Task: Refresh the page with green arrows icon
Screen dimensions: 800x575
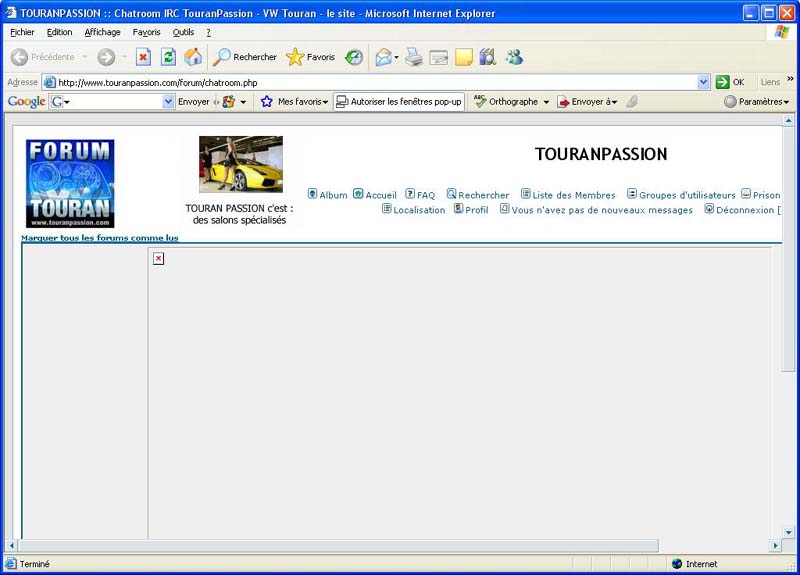Action: click(x=168, y=57)
